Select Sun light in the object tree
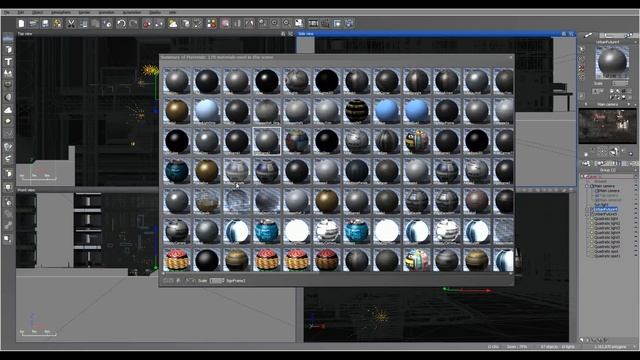The height and width of the screenshot is (360, 640). click(602, 205)
